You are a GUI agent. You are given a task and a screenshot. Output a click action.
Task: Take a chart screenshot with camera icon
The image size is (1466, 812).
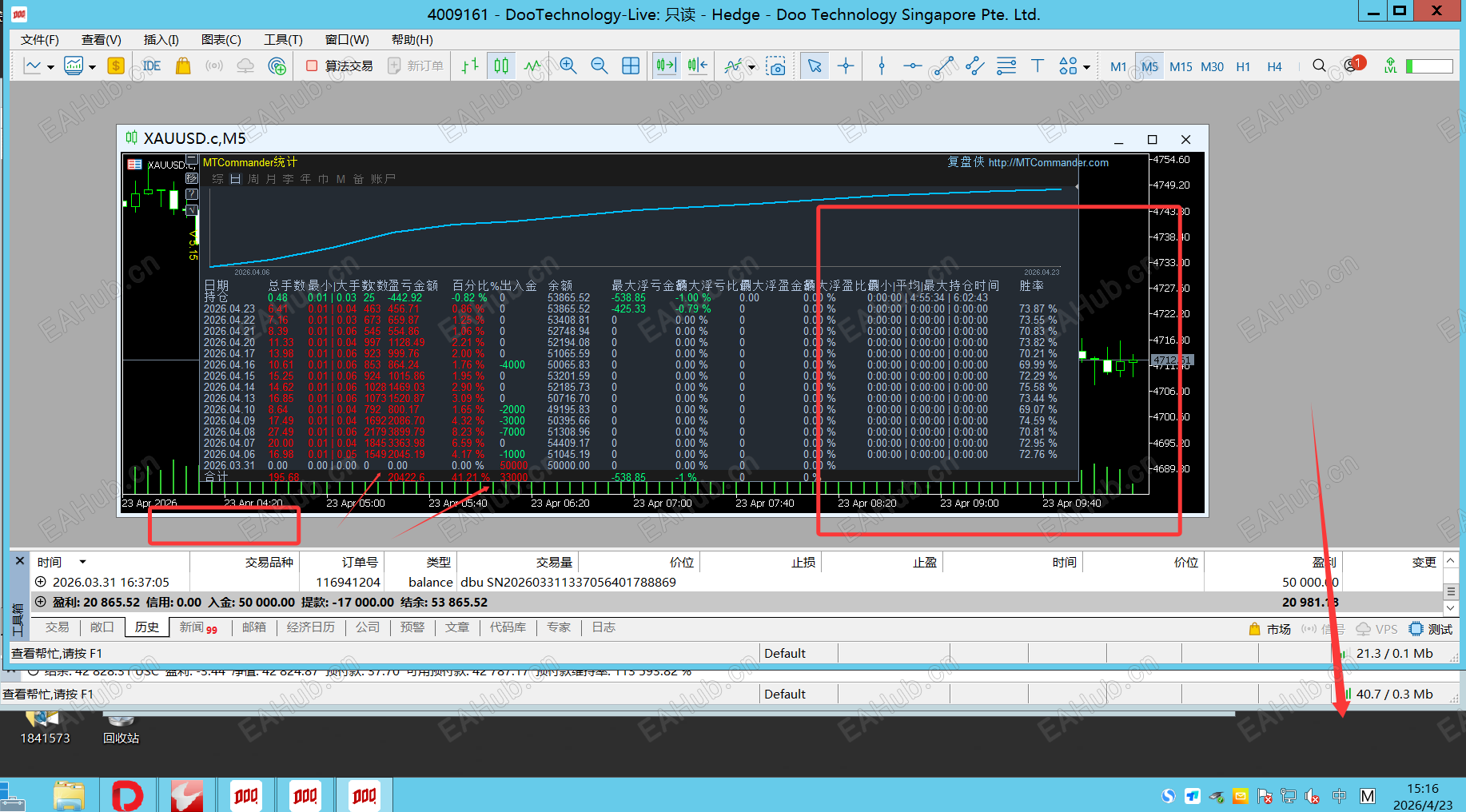point(775,66)
